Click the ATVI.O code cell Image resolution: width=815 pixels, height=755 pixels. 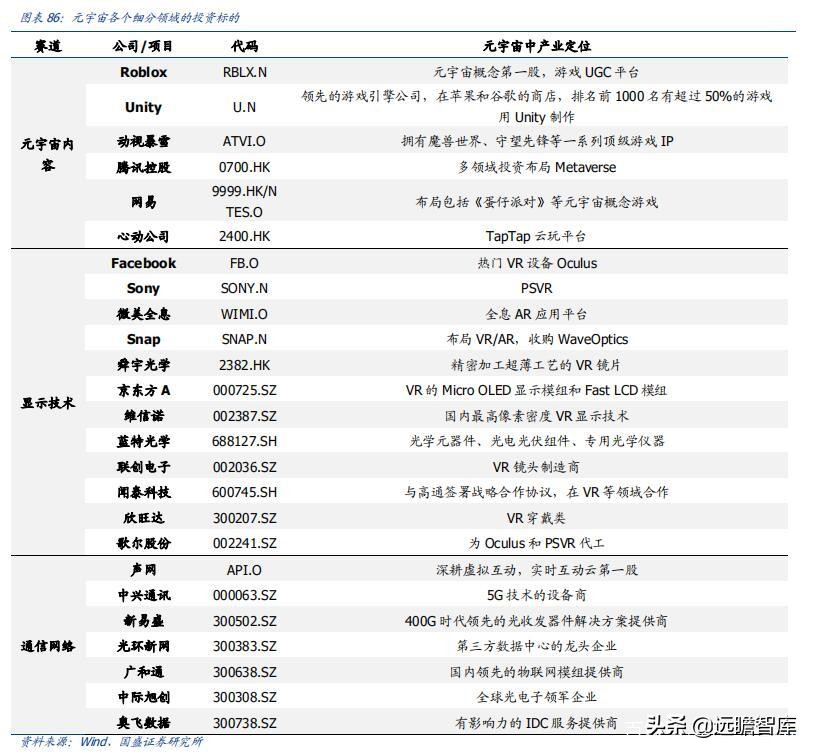pyautogui.click(x=244, y=141)
